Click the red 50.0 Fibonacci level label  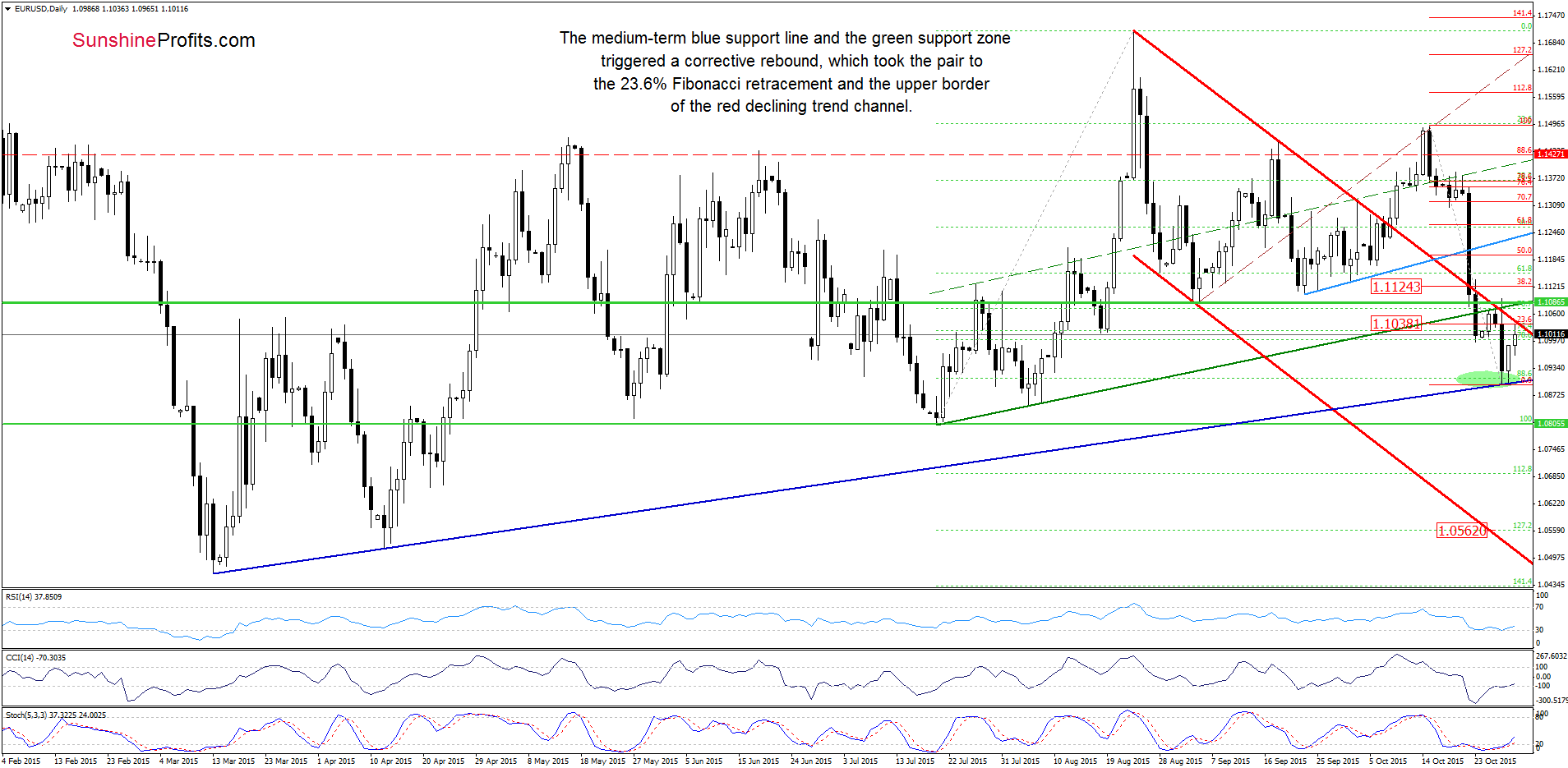point(1524,251)
